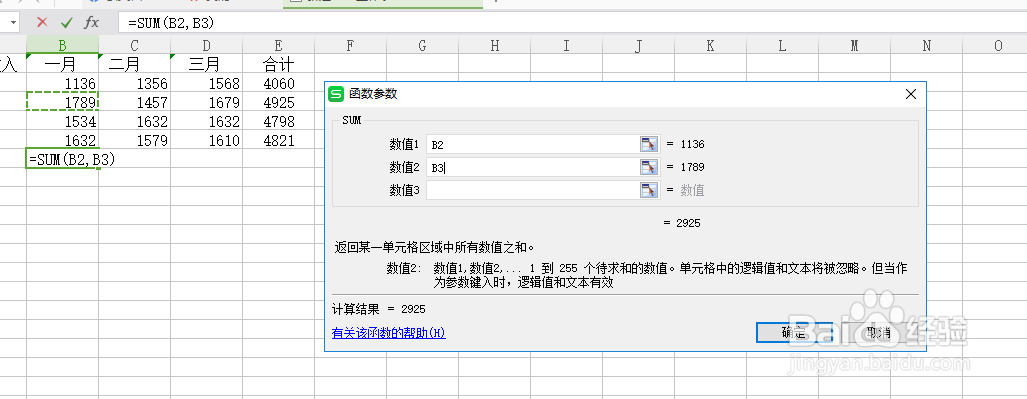
Task: Click cell containing 4798
Action: pyautogui.click(x=278, y=121)
